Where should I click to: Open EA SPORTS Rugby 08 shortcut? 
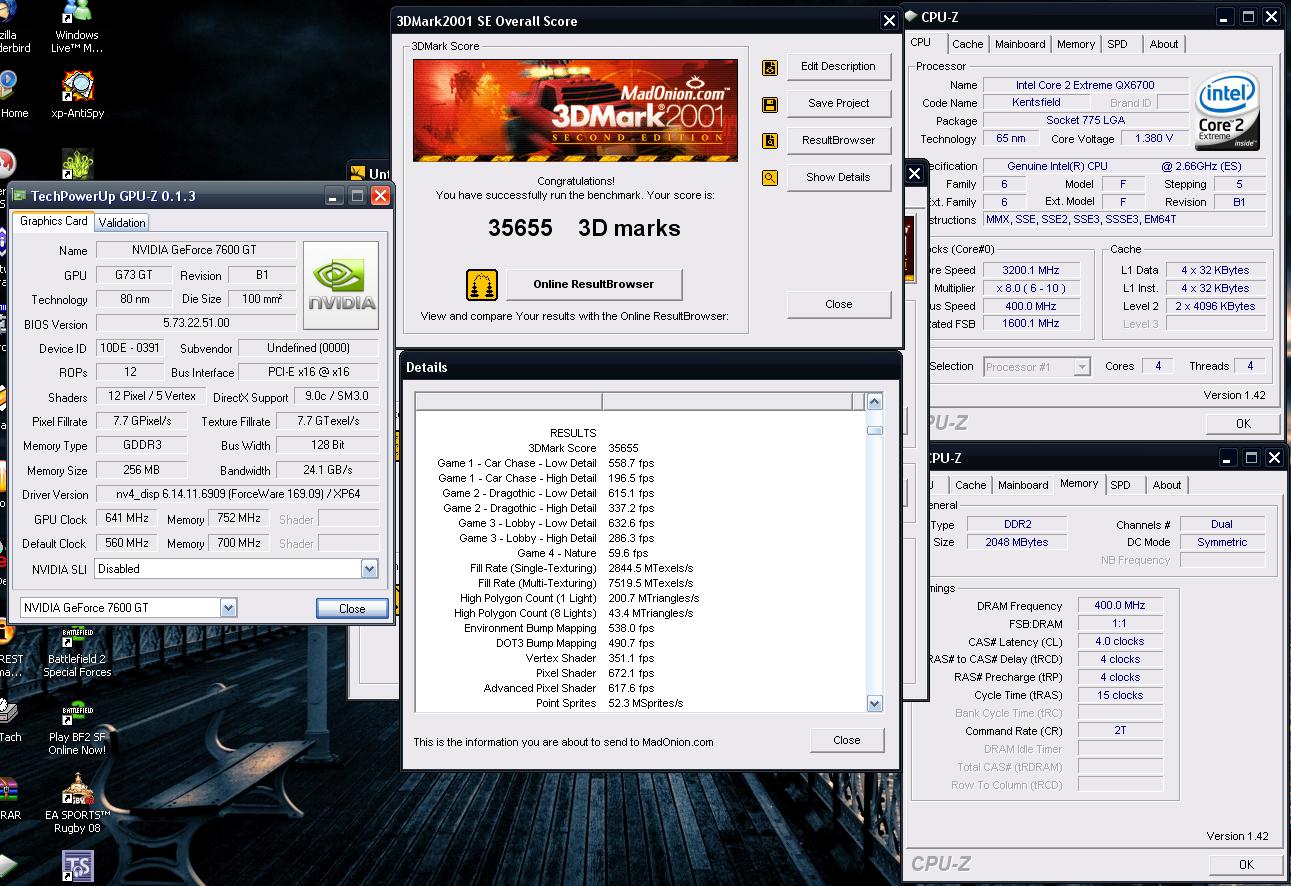77,804
